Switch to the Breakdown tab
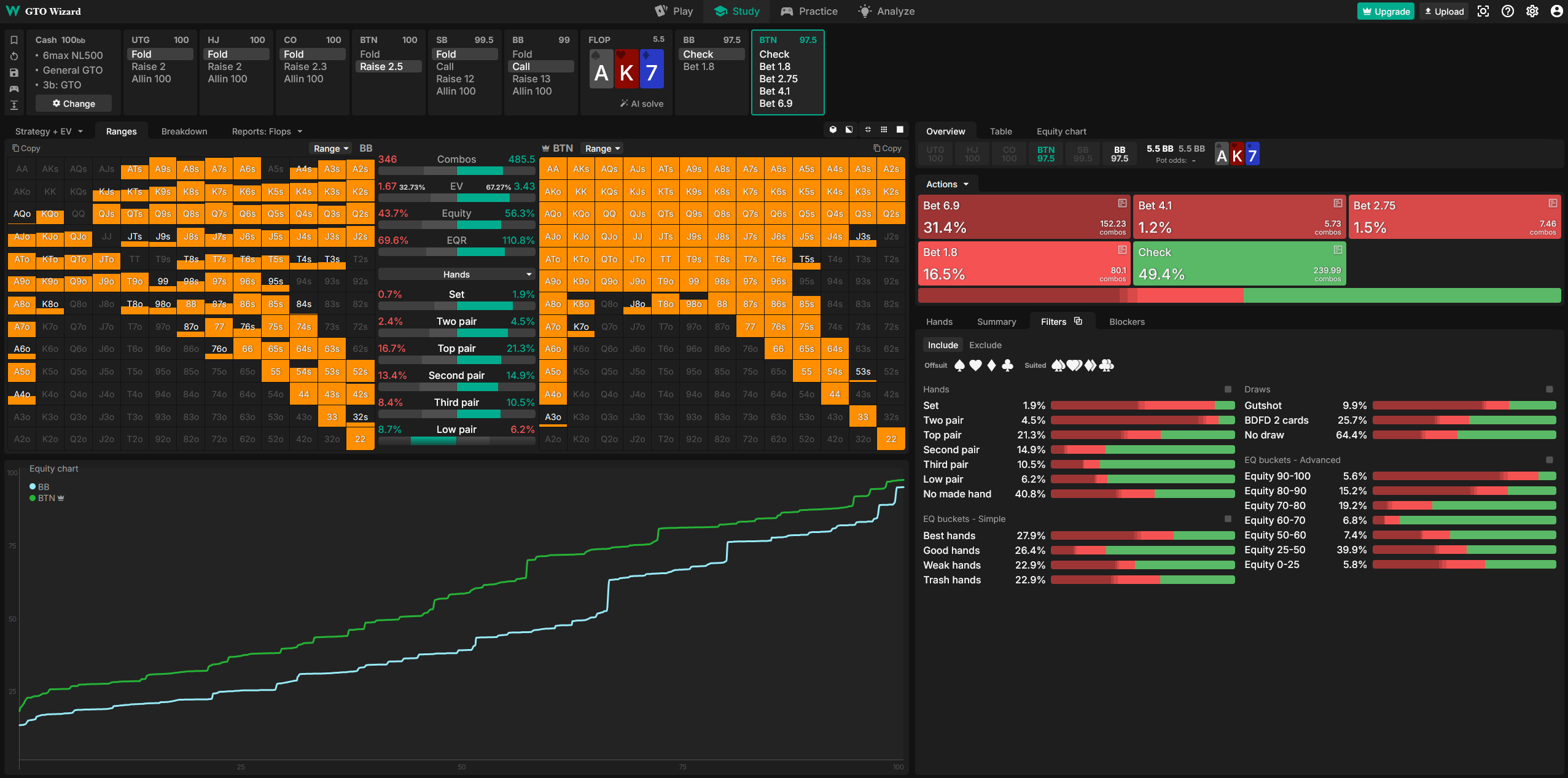This screenshot has width=1568, height=778. (x=184, y=131)
